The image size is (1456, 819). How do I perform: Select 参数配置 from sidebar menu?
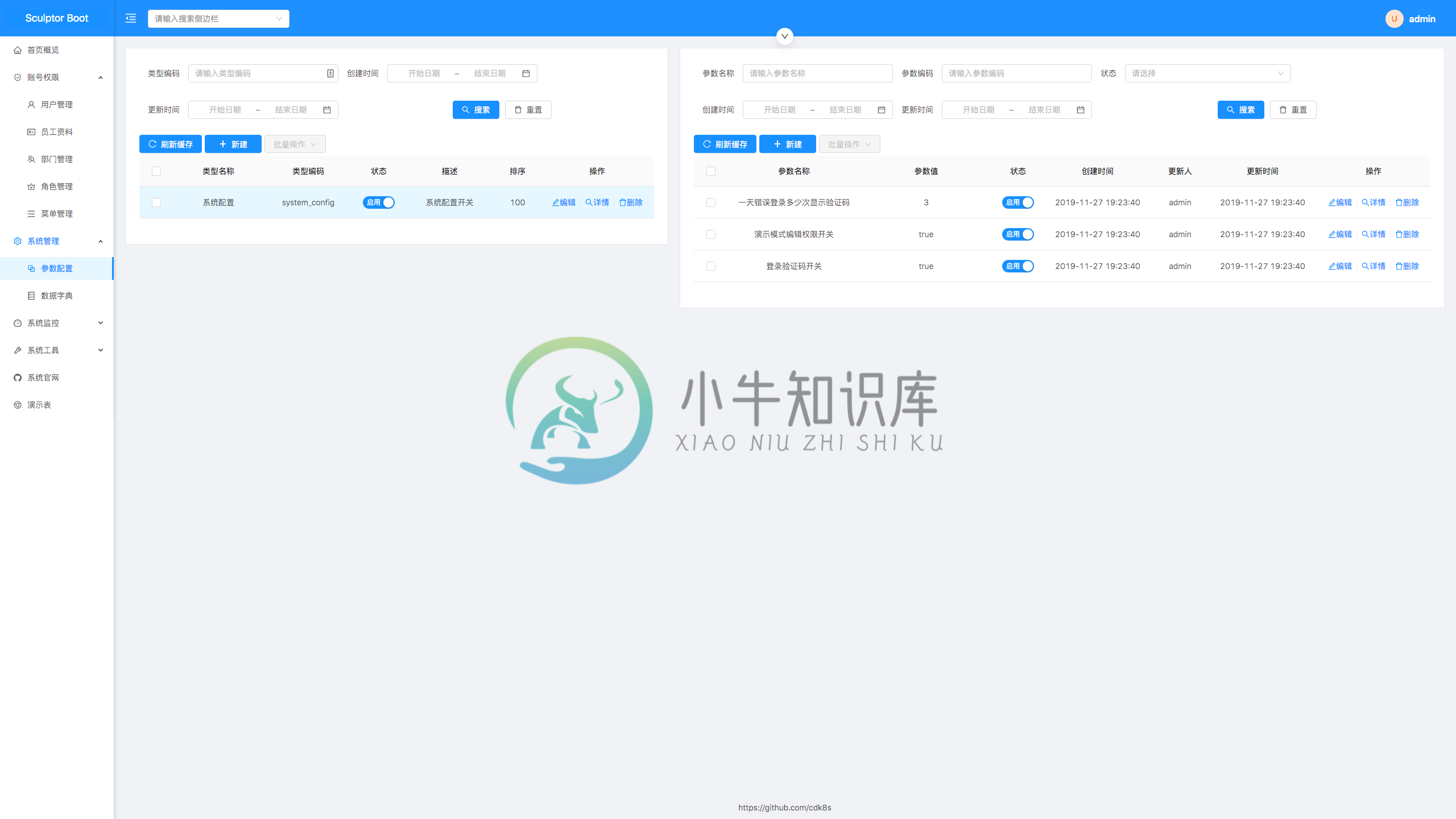coord(56,268)
